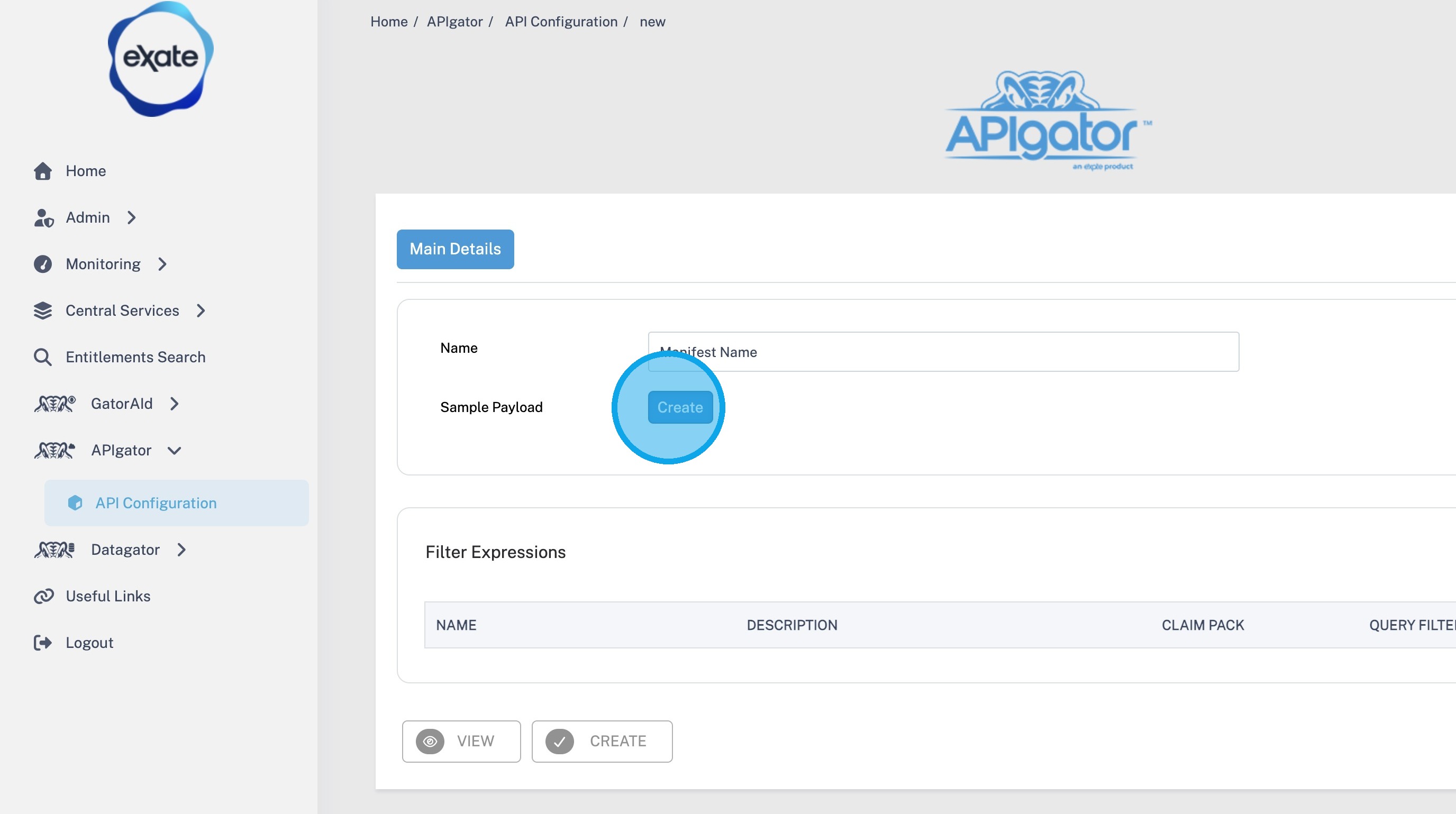Open Useful Links in sidebar
The width and height of the screenshot is (1456, 814).
coord(108,596)
